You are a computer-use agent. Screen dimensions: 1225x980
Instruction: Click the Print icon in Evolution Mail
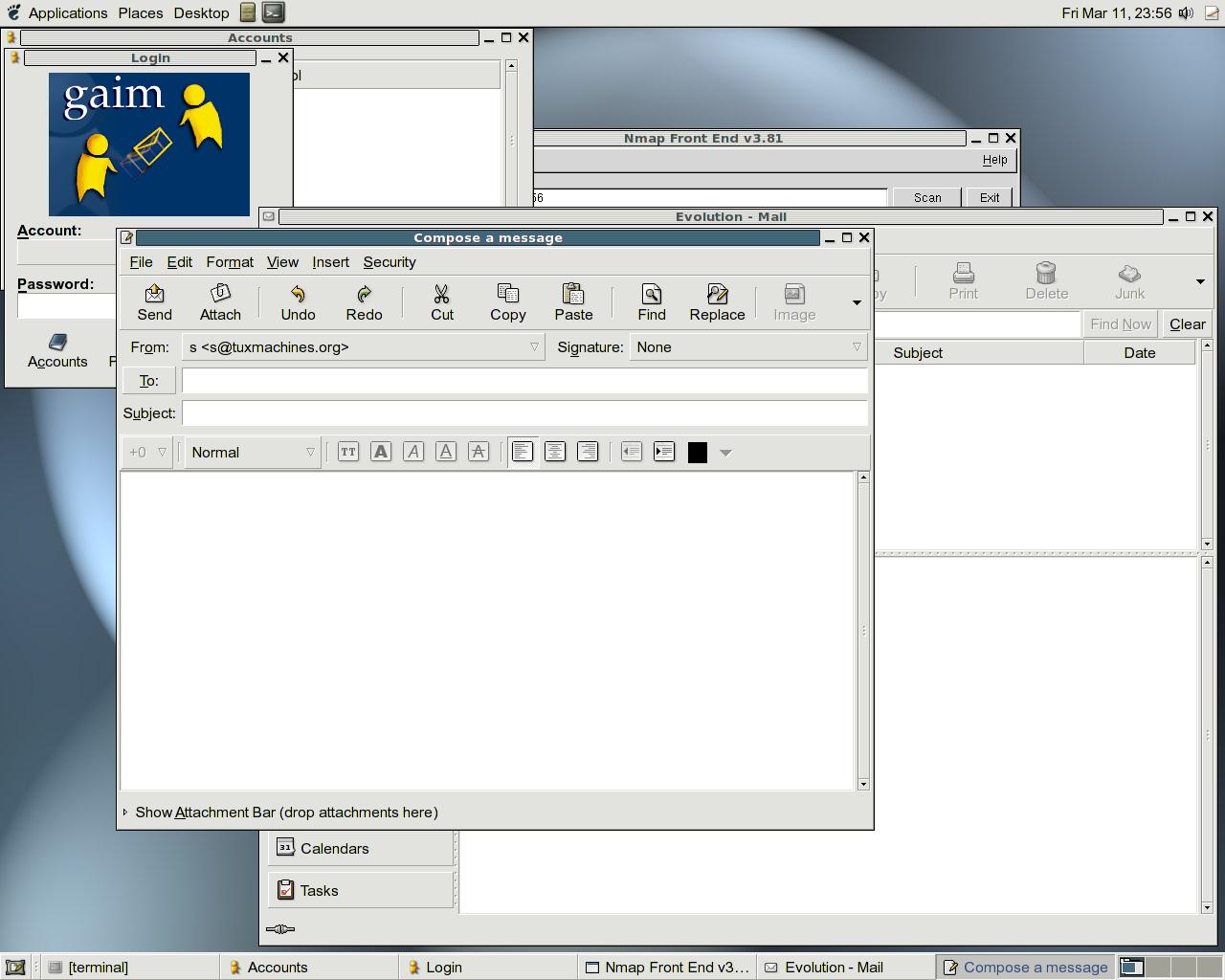[963, 281]
